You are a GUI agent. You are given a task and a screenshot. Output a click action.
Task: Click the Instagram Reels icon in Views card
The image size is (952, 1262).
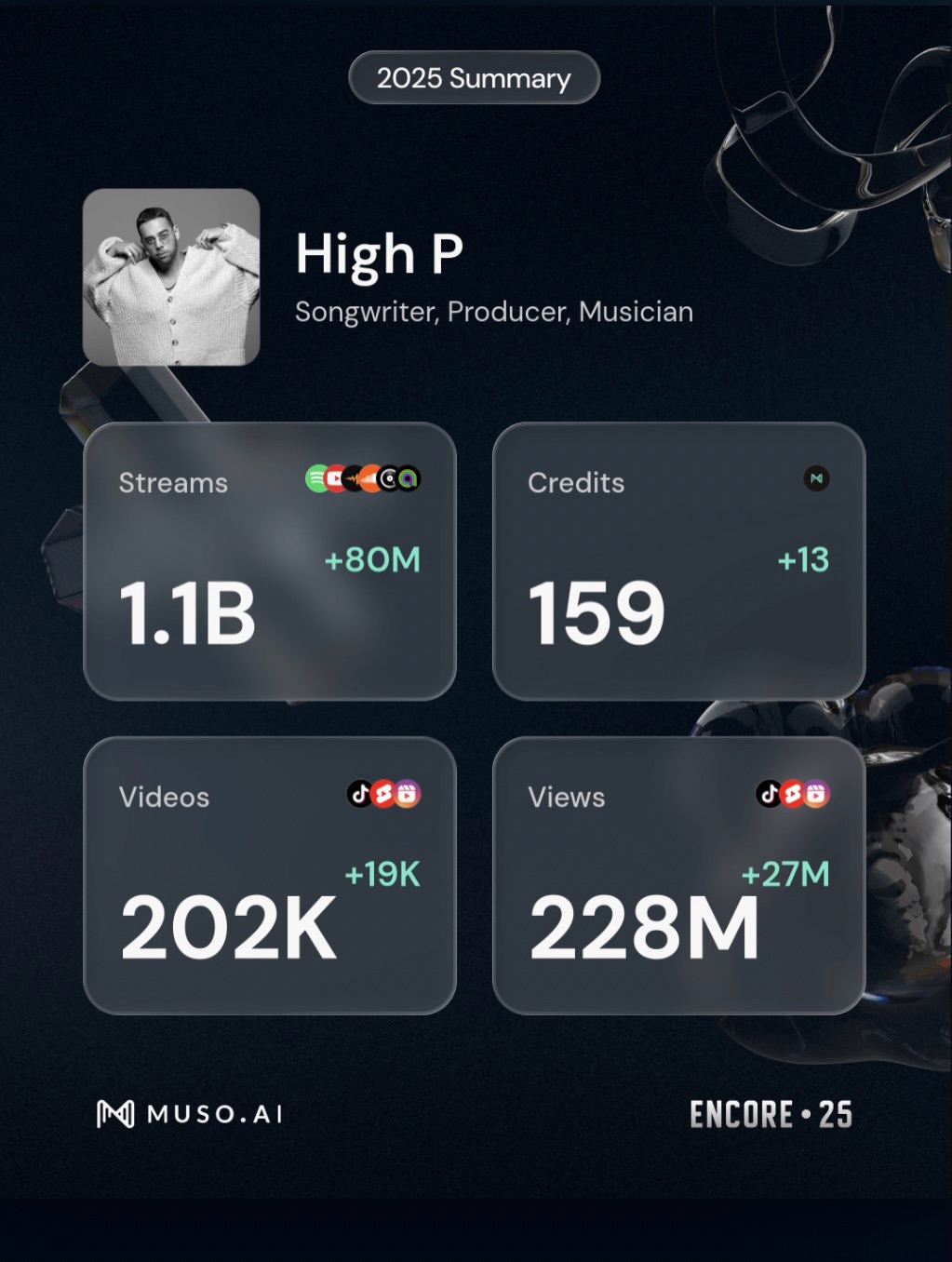tap(816, 793)
